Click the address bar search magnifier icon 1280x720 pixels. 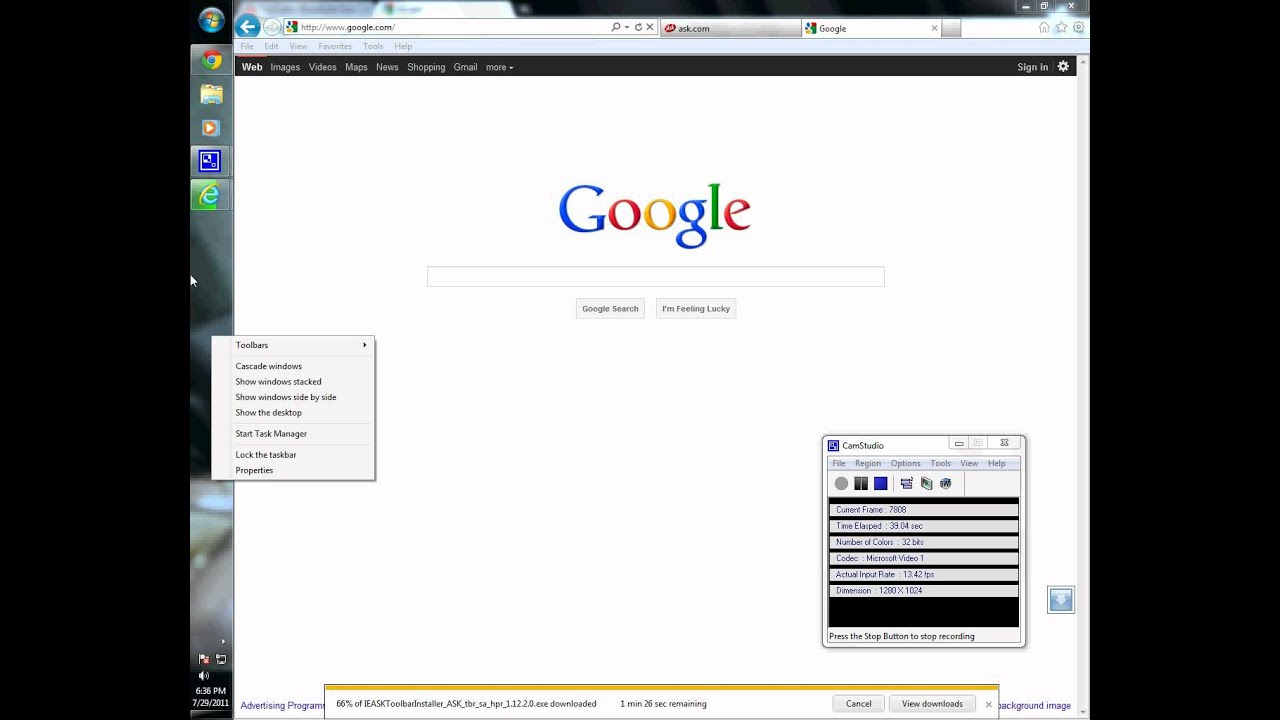coord(615,27)
